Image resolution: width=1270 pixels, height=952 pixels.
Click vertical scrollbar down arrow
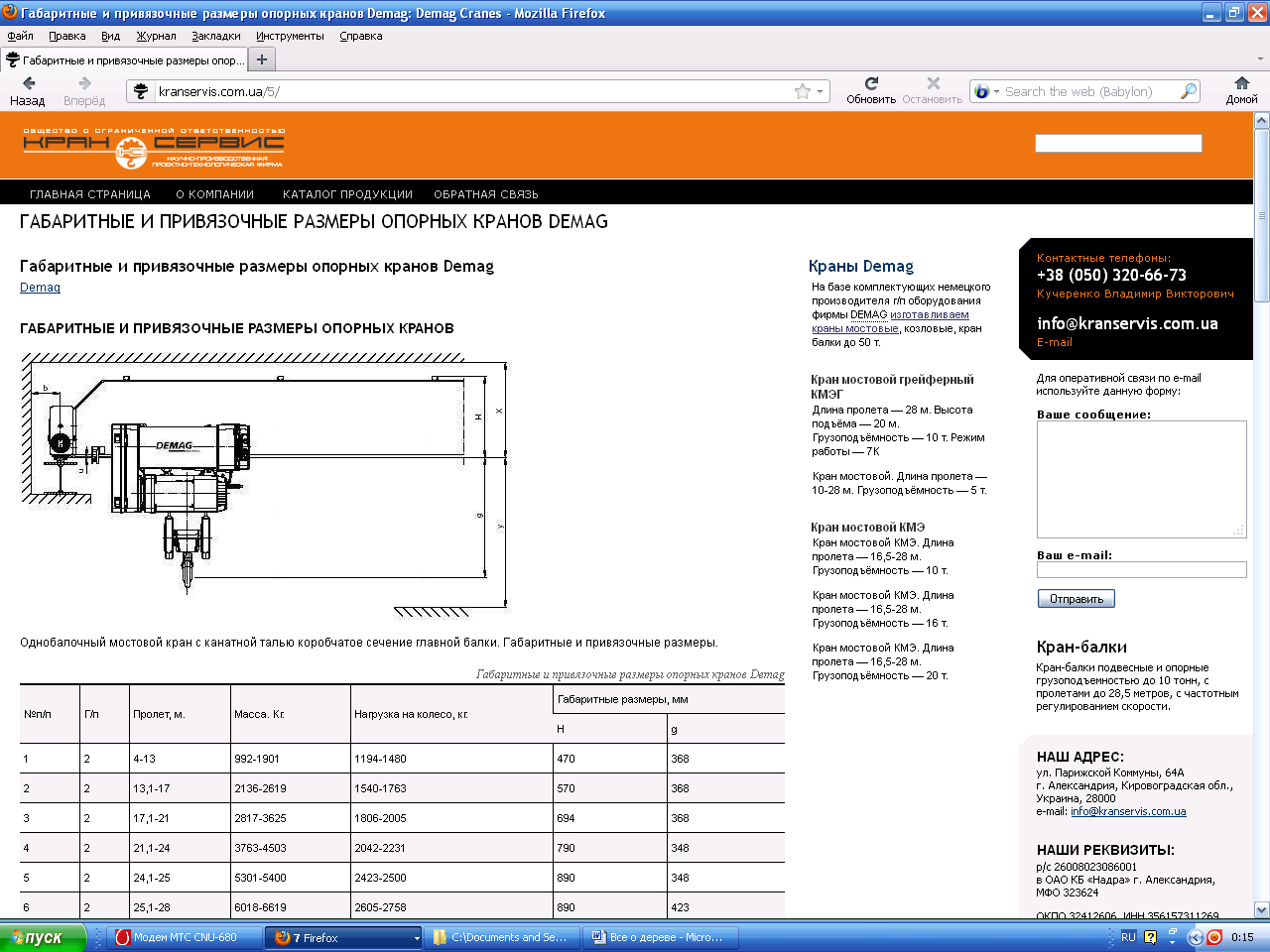coord(1261,909)
